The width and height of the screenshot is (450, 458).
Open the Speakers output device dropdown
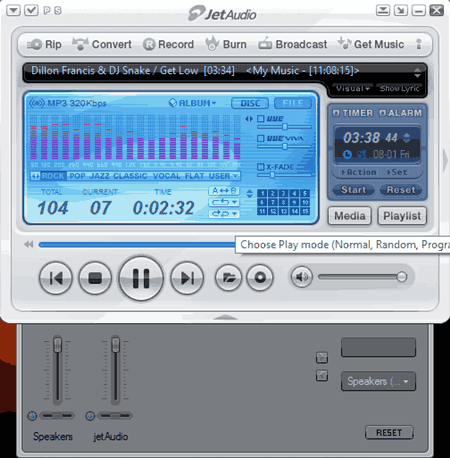(378, 381)
